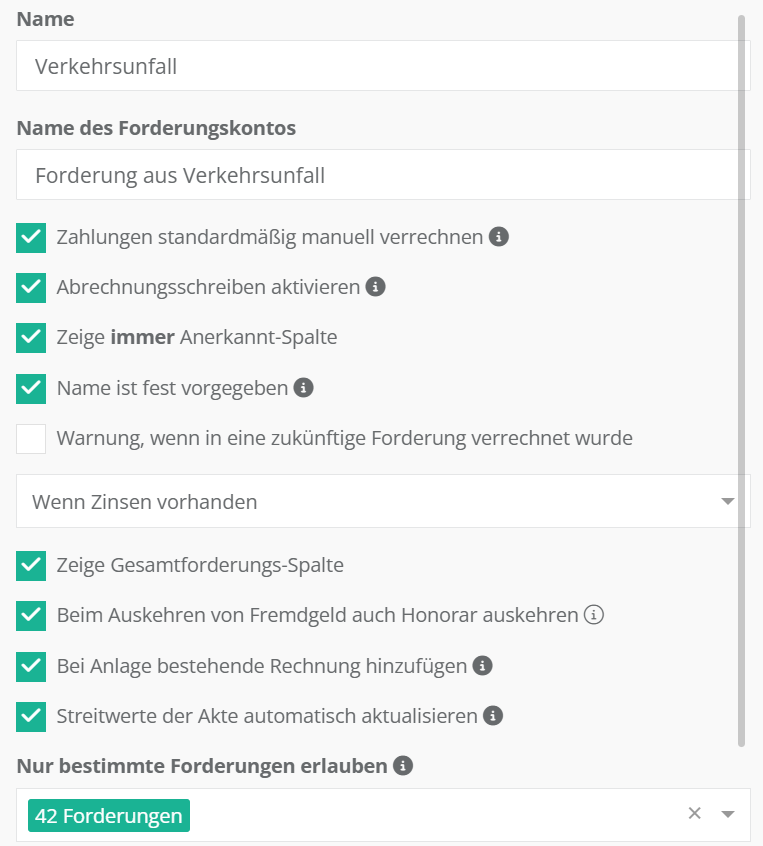Toggle Zeige Gesamtforderungs-Spalte checkbox
Image resolution: width=763 pixels, height=846 pixels.
(x=31, y=565)
